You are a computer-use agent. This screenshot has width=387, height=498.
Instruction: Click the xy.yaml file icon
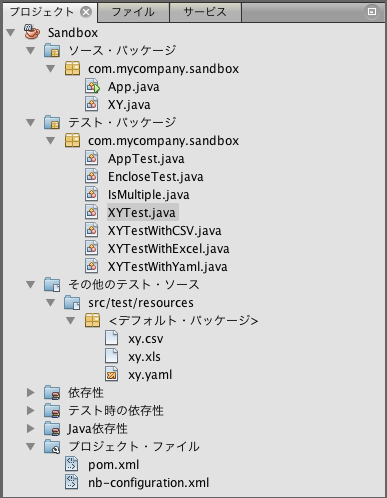pyautogui.click(x=112, y=374)
